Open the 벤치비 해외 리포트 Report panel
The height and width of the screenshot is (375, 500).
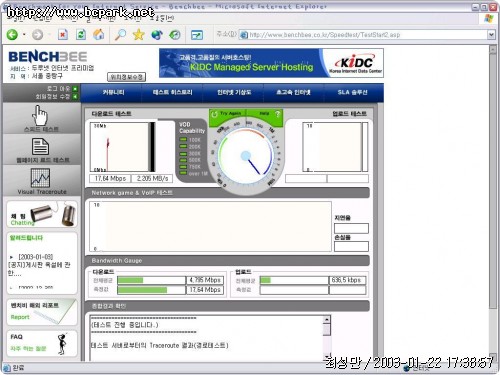(x=42, y=312)
